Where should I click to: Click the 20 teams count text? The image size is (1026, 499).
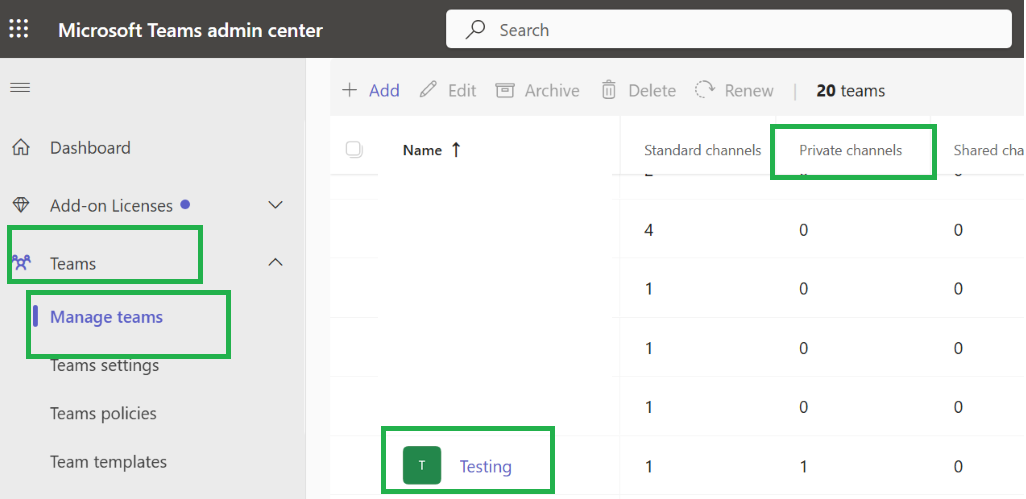point(851,90)
